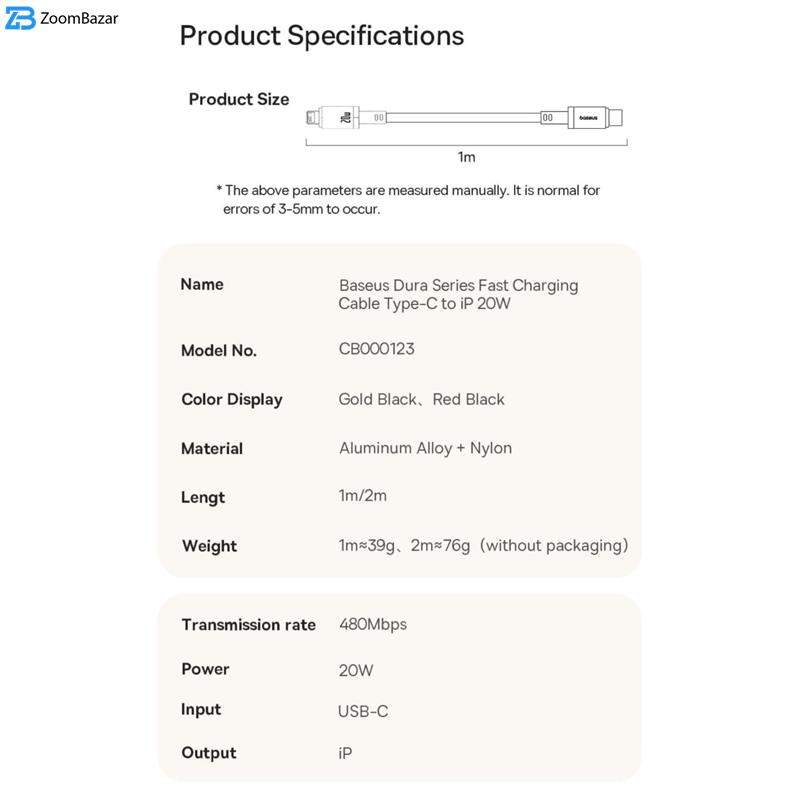Click the USB-C input value
Viewport: 800px width, 800px height.
click(363, 711)
